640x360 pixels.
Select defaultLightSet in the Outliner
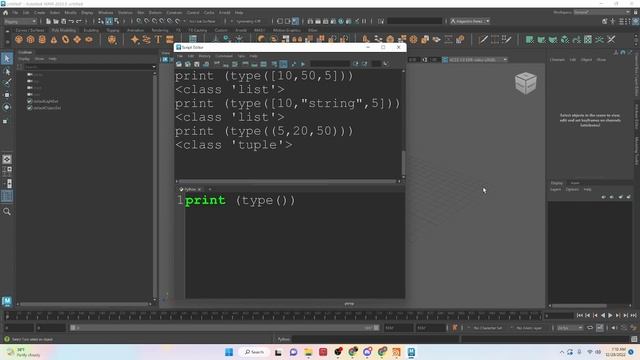46,101
